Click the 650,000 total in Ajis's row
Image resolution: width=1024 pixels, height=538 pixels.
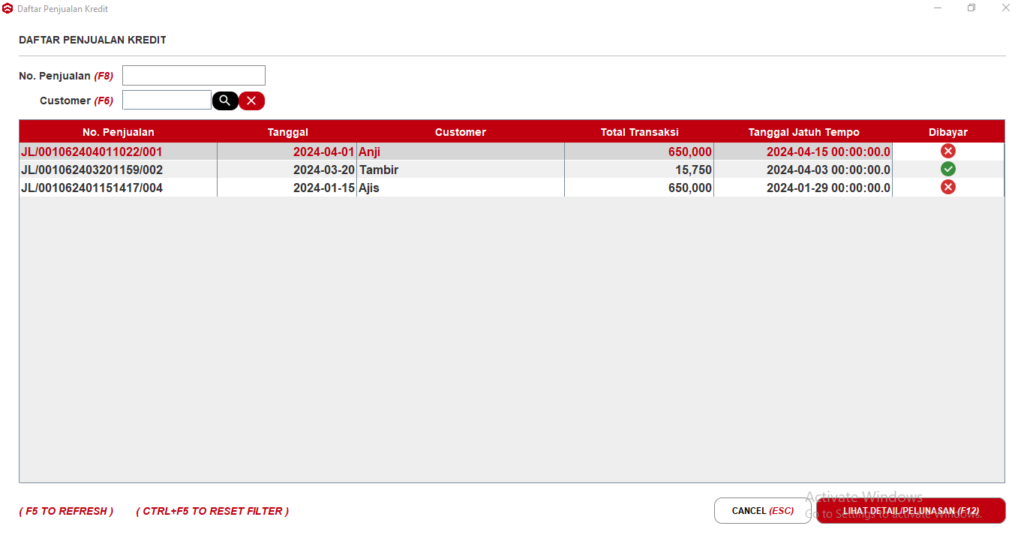690,188
